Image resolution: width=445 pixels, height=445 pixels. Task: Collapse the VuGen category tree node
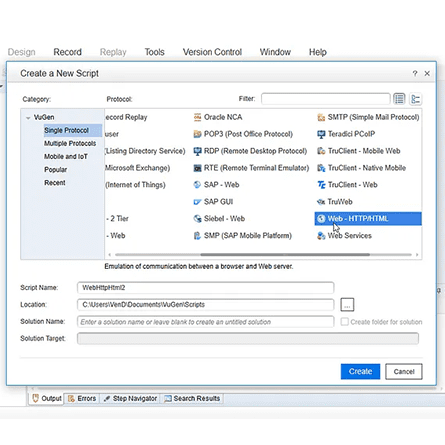pos(28,117)
